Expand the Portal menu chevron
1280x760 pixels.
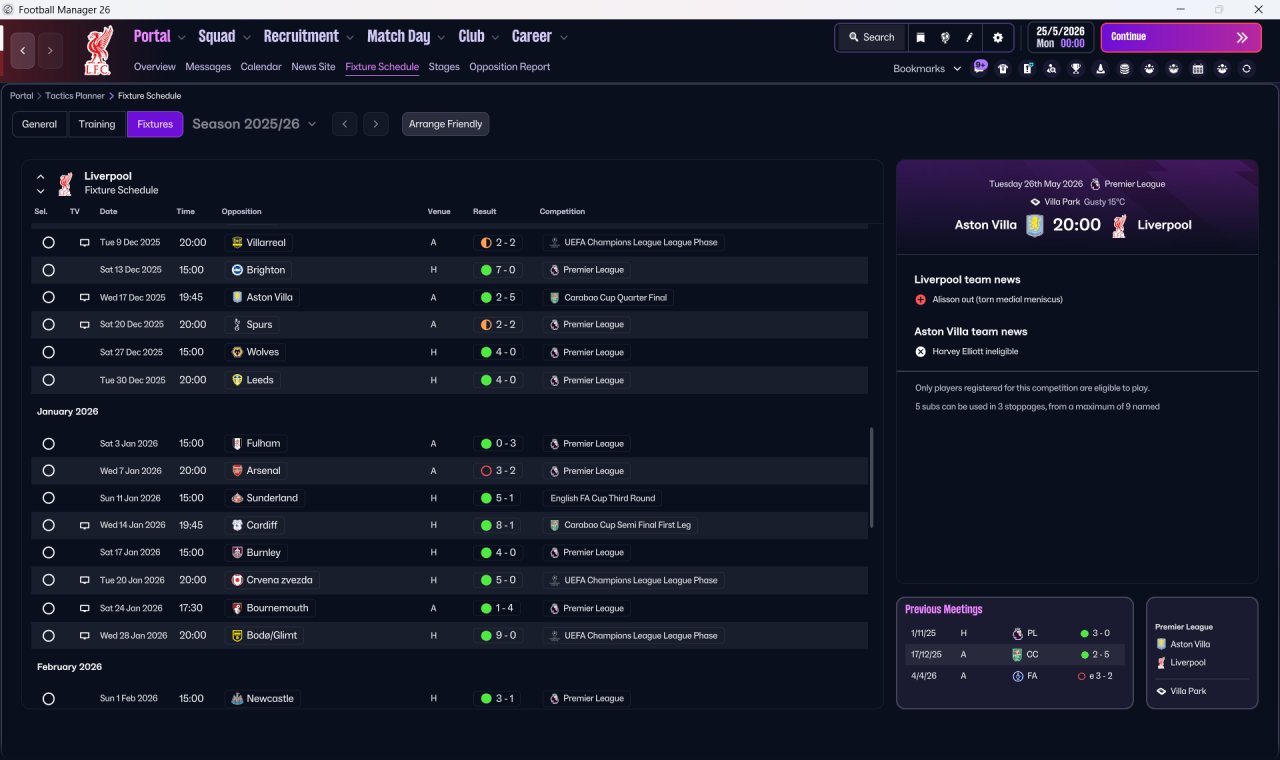coord(182,38)
